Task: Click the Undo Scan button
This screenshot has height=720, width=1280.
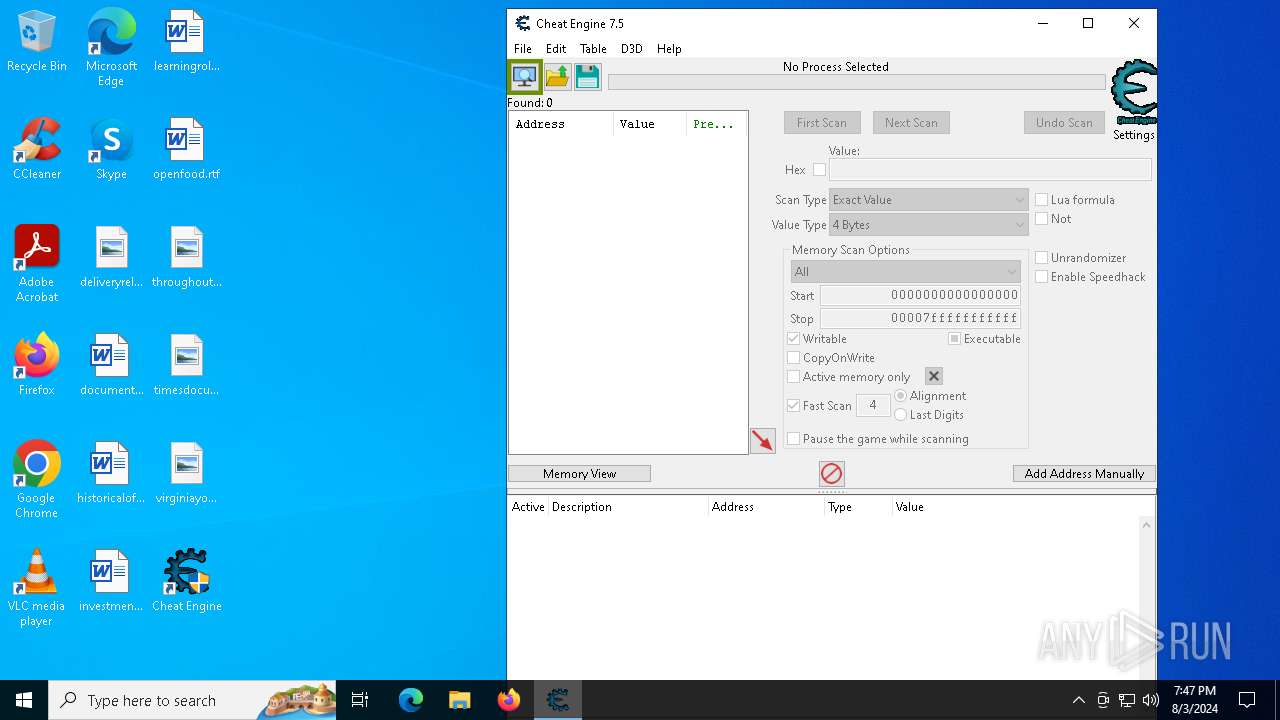Action: coord(1064,123)
